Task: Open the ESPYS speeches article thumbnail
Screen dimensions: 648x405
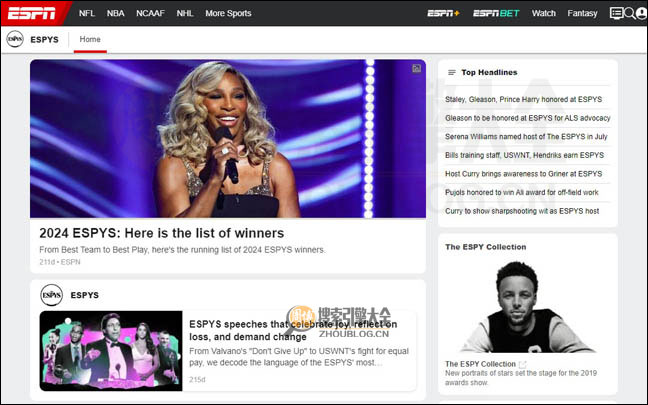Action: click(111, 351)
